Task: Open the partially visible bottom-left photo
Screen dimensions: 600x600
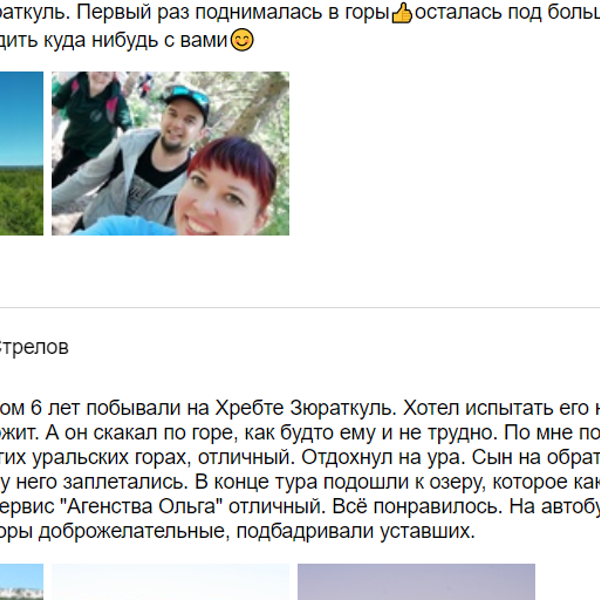Action: pos(21,582)
